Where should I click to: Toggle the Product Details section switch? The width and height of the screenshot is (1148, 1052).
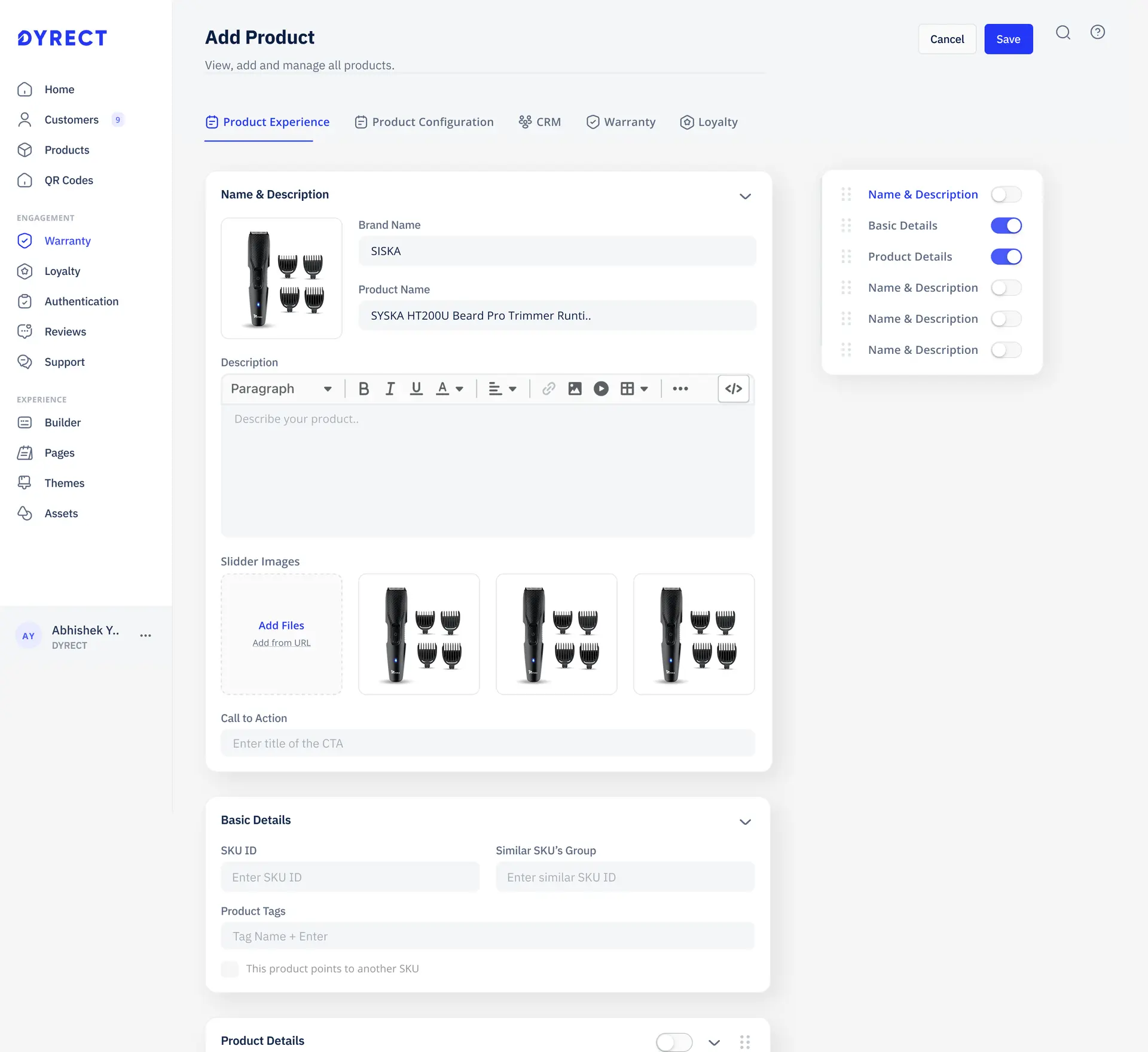click(x=674, y=1042)
